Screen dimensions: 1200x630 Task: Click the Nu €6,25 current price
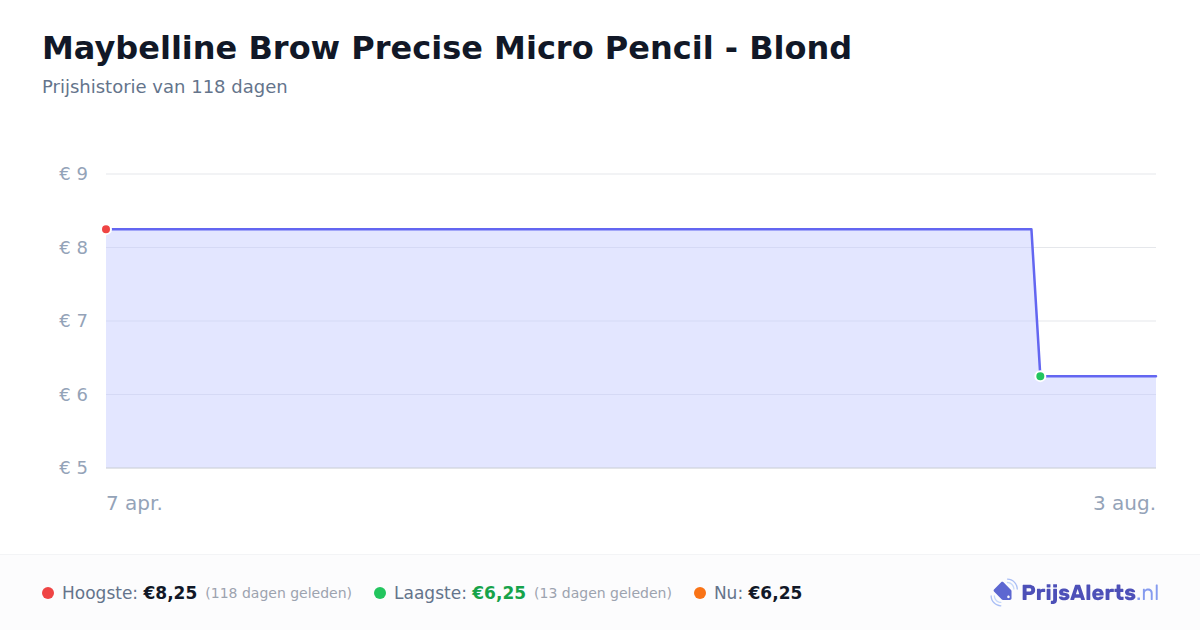pos(775,593)
